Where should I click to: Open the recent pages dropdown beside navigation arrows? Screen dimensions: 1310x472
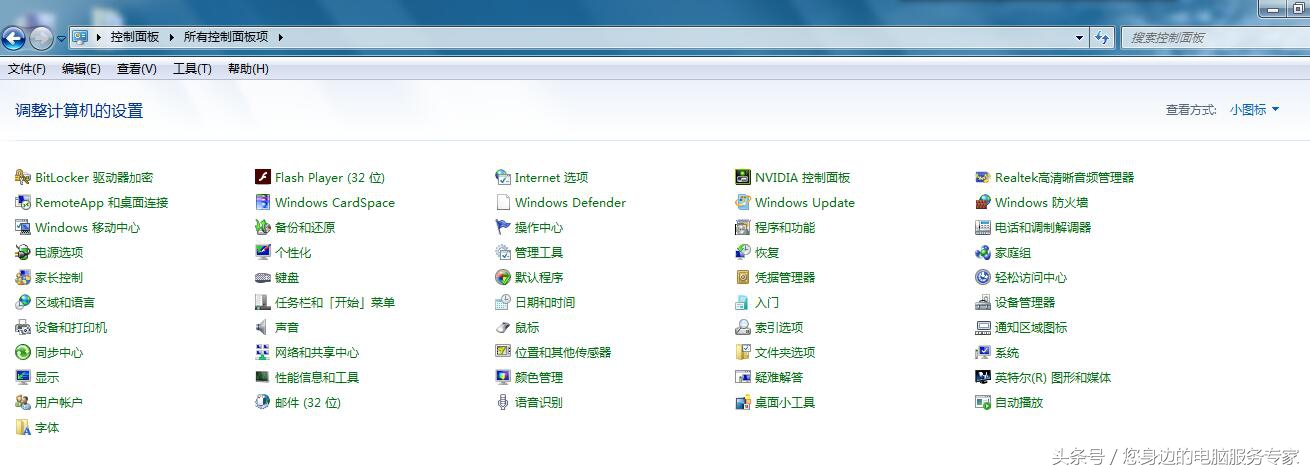pyautogui.click(x=61, y=38)
